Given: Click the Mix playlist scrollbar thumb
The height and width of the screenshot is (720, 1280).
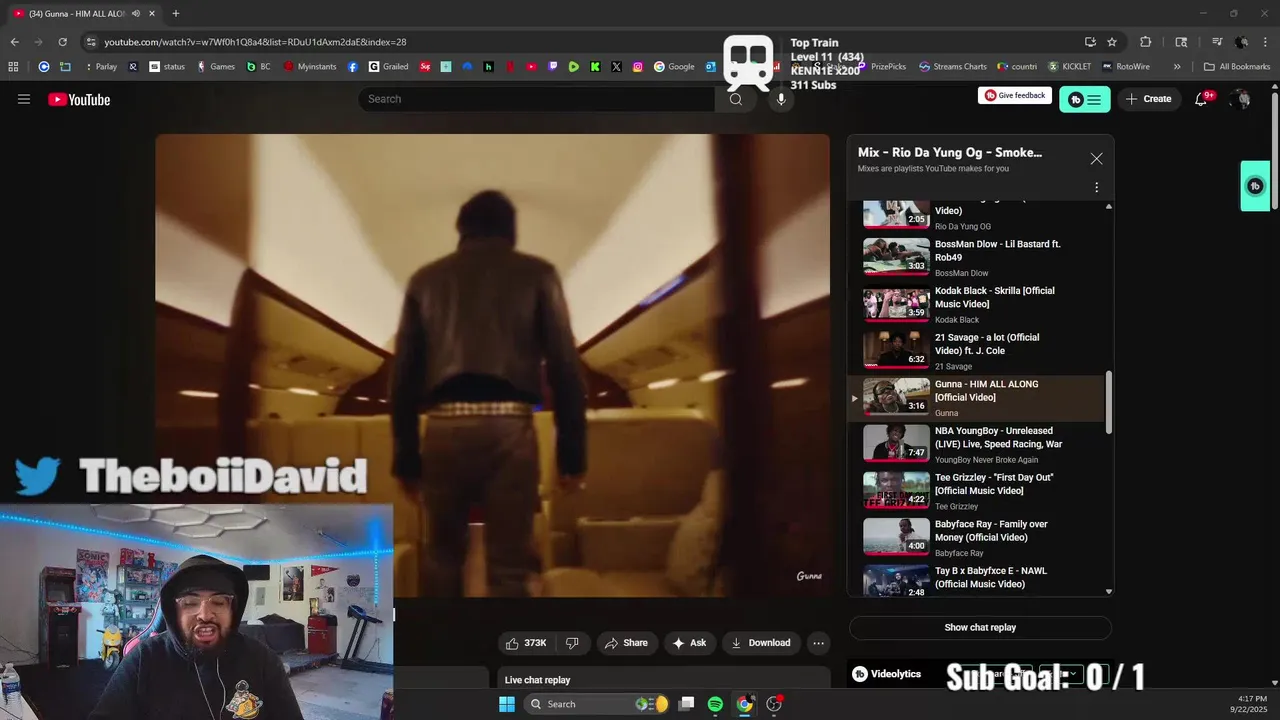Looking at the screenshot, I should point(1108,402).
